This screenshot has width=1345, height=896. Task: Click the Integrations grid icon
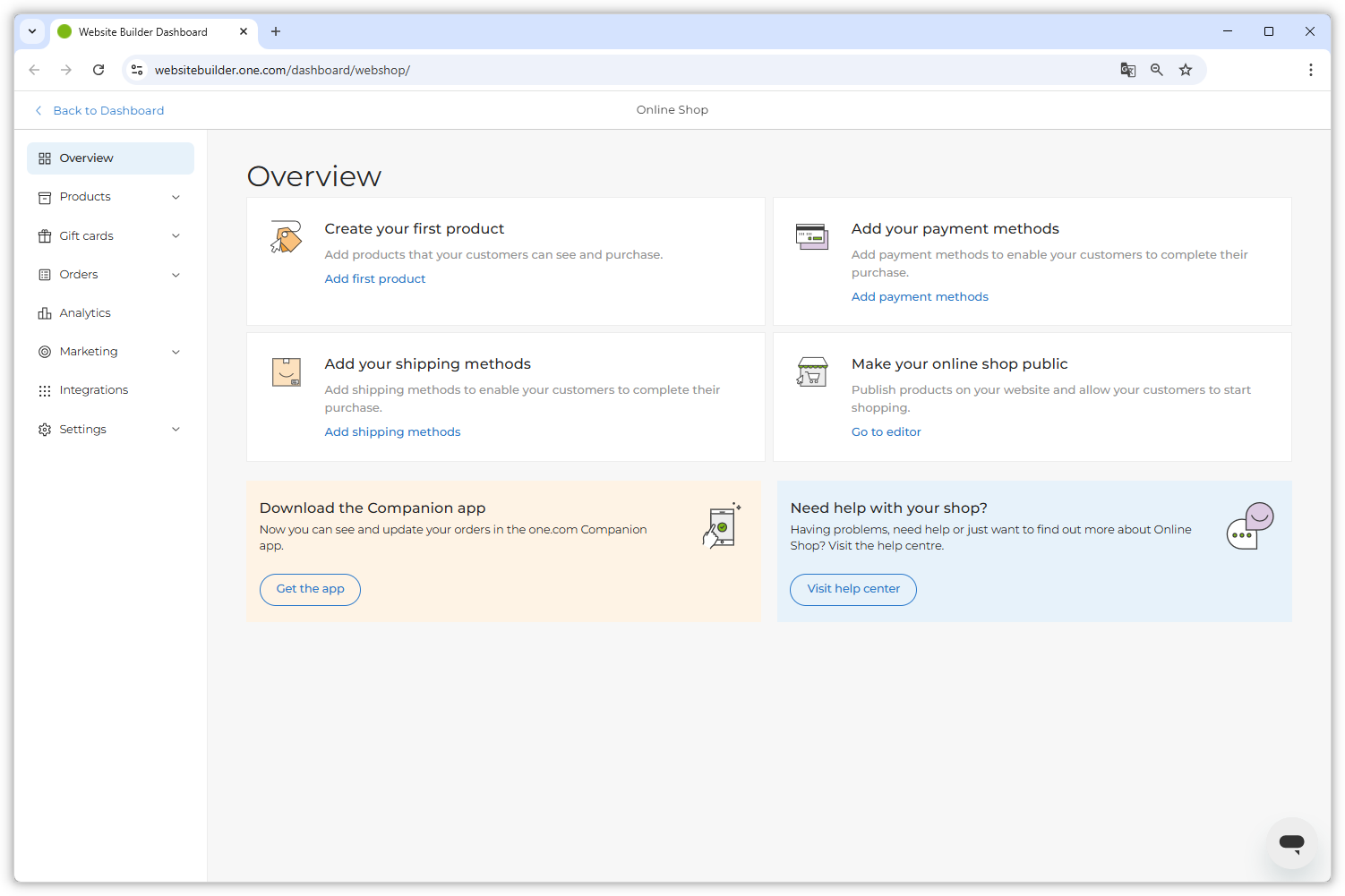[x=45, y=389]
